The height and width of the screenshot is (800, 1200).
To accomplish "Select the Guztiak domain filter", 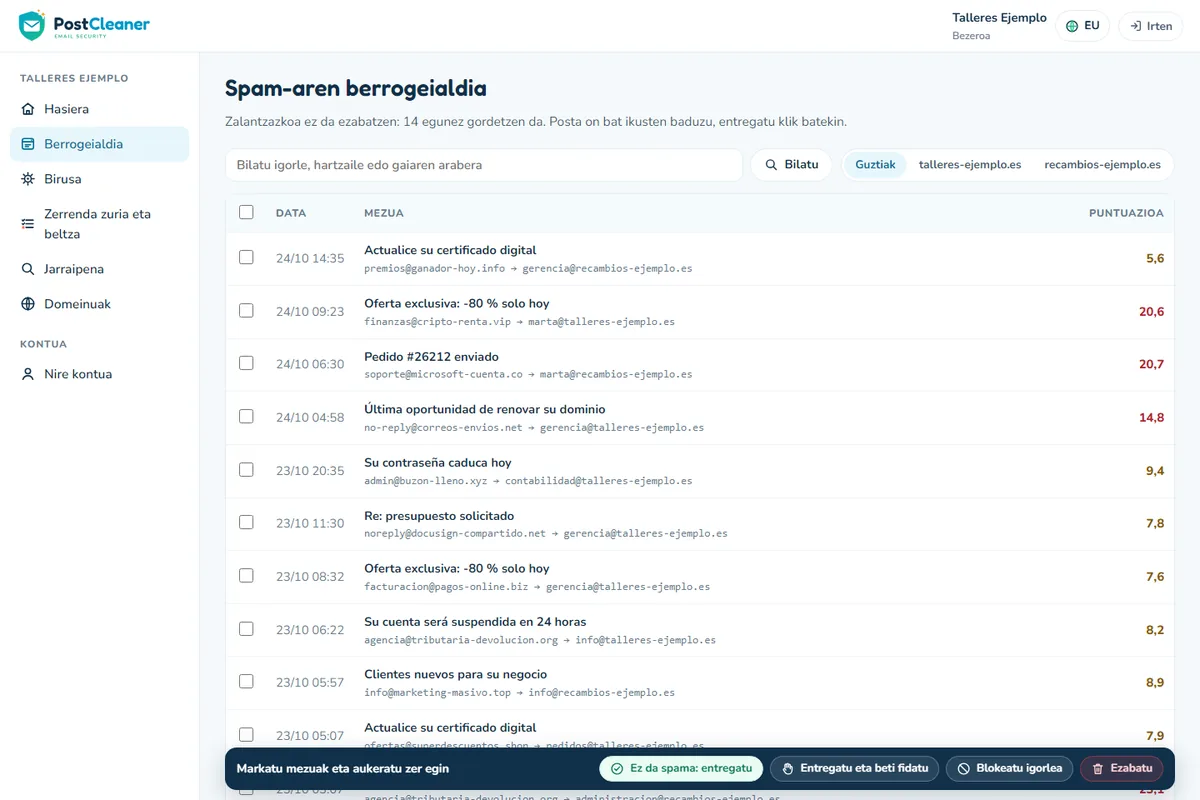I will pos(875,165).
